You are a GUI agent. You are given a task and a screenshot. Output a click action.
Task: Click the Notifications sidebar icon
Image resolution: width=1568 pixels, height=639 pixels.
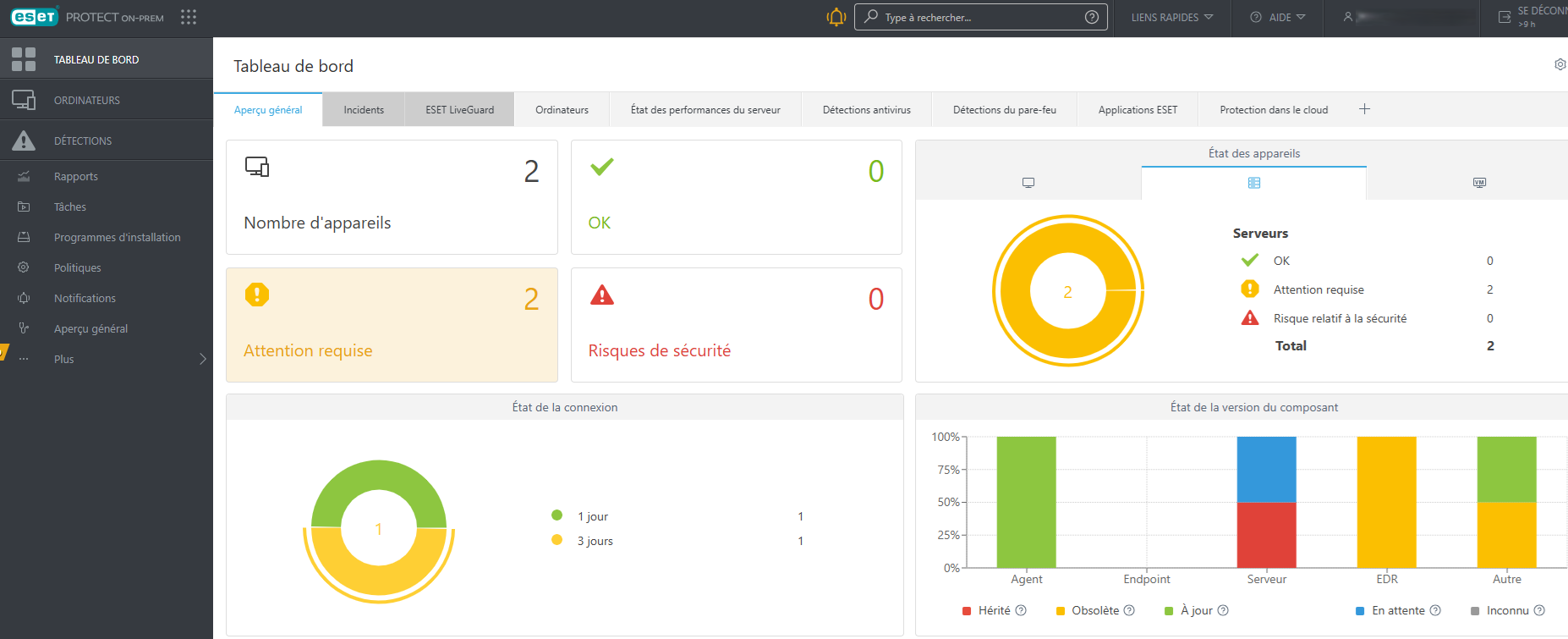click(24, 298)
